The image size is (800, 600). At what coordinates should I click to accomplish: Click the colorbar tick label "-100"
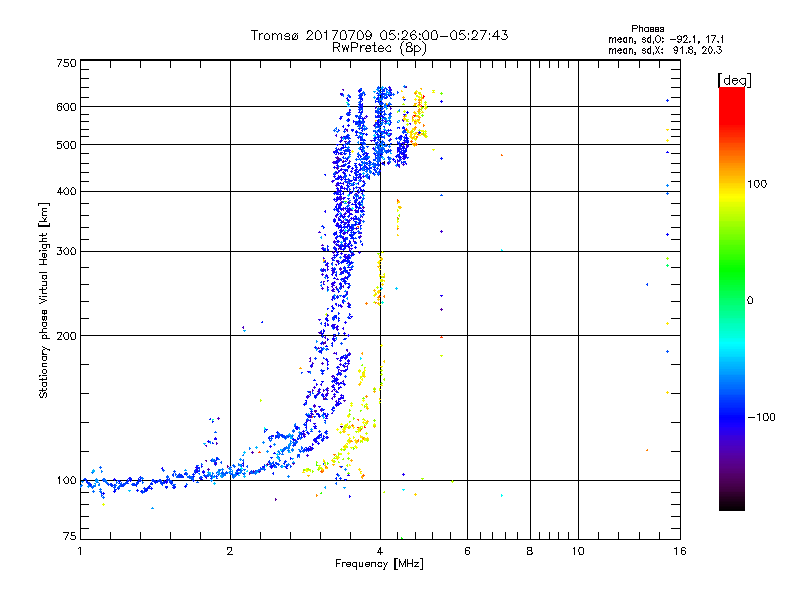point(762,417)
